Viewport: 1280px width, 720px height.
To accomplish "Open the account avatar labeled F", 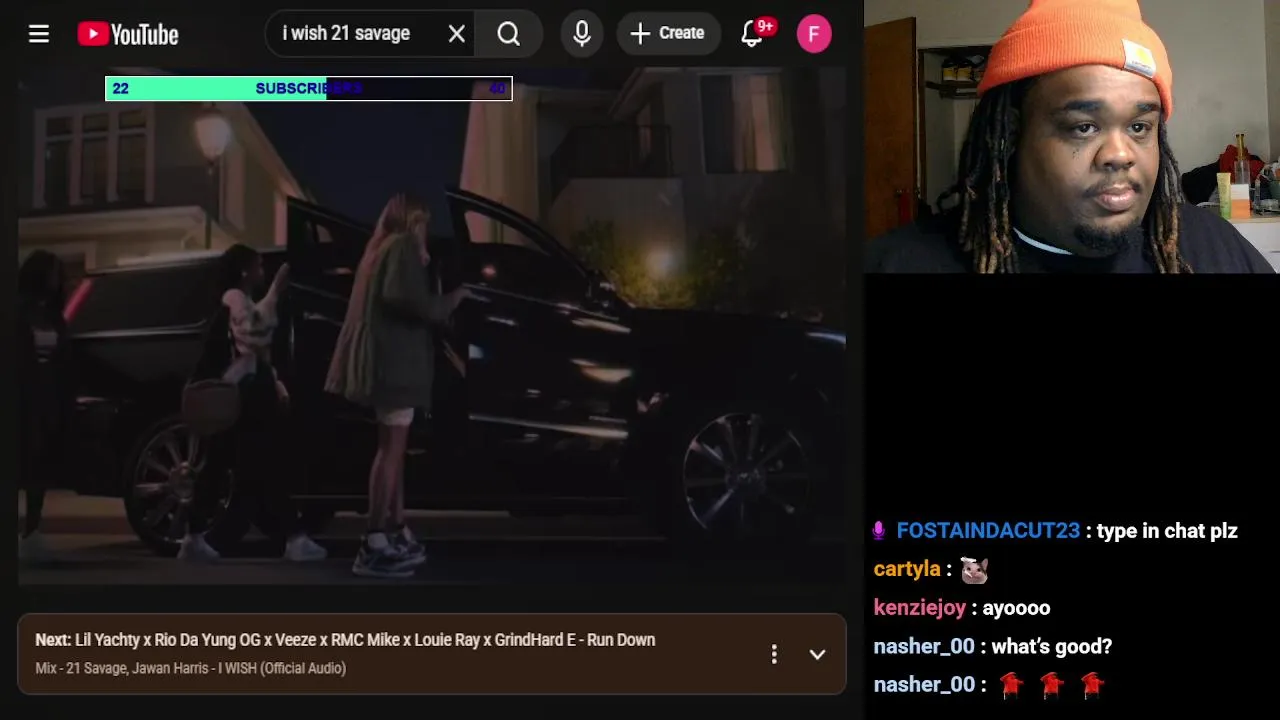I will coord(814,34).
